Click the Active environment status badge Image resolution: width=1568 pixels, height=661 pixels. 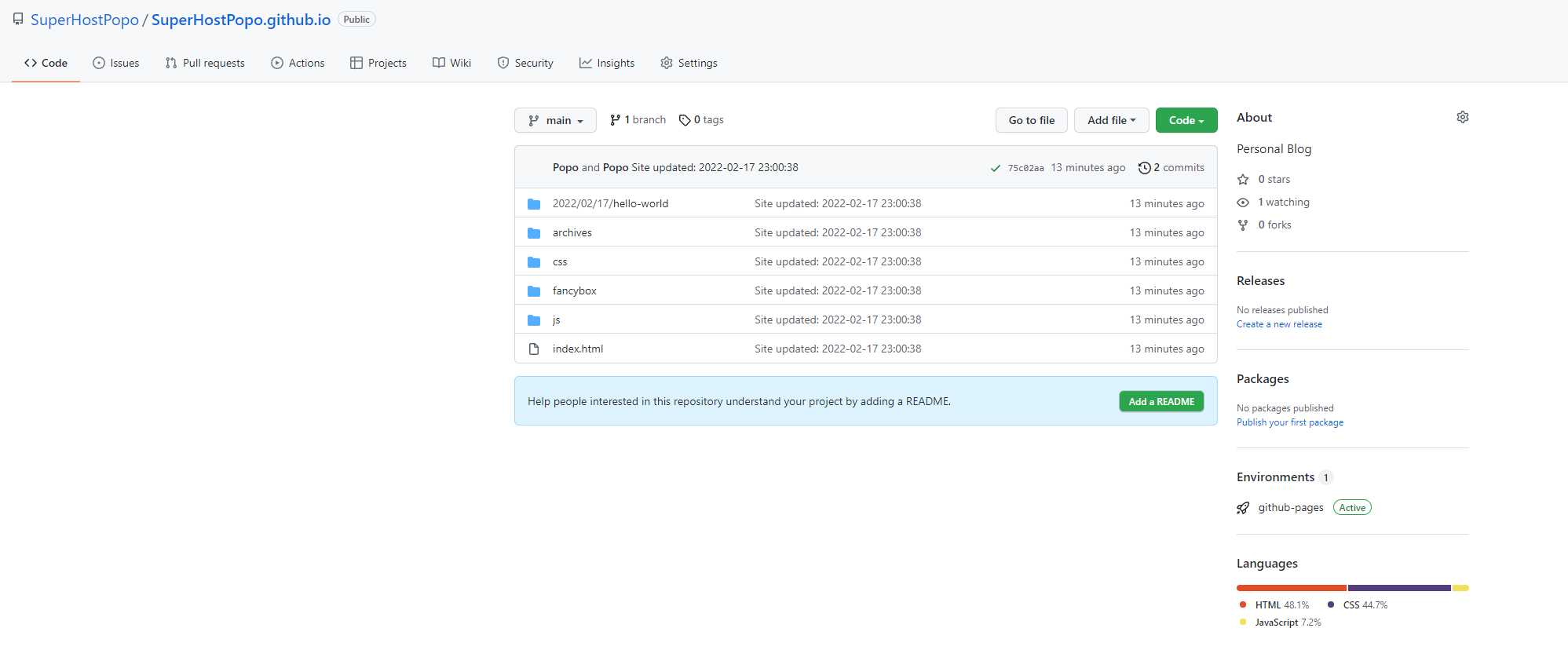(x=1352, y=508)
